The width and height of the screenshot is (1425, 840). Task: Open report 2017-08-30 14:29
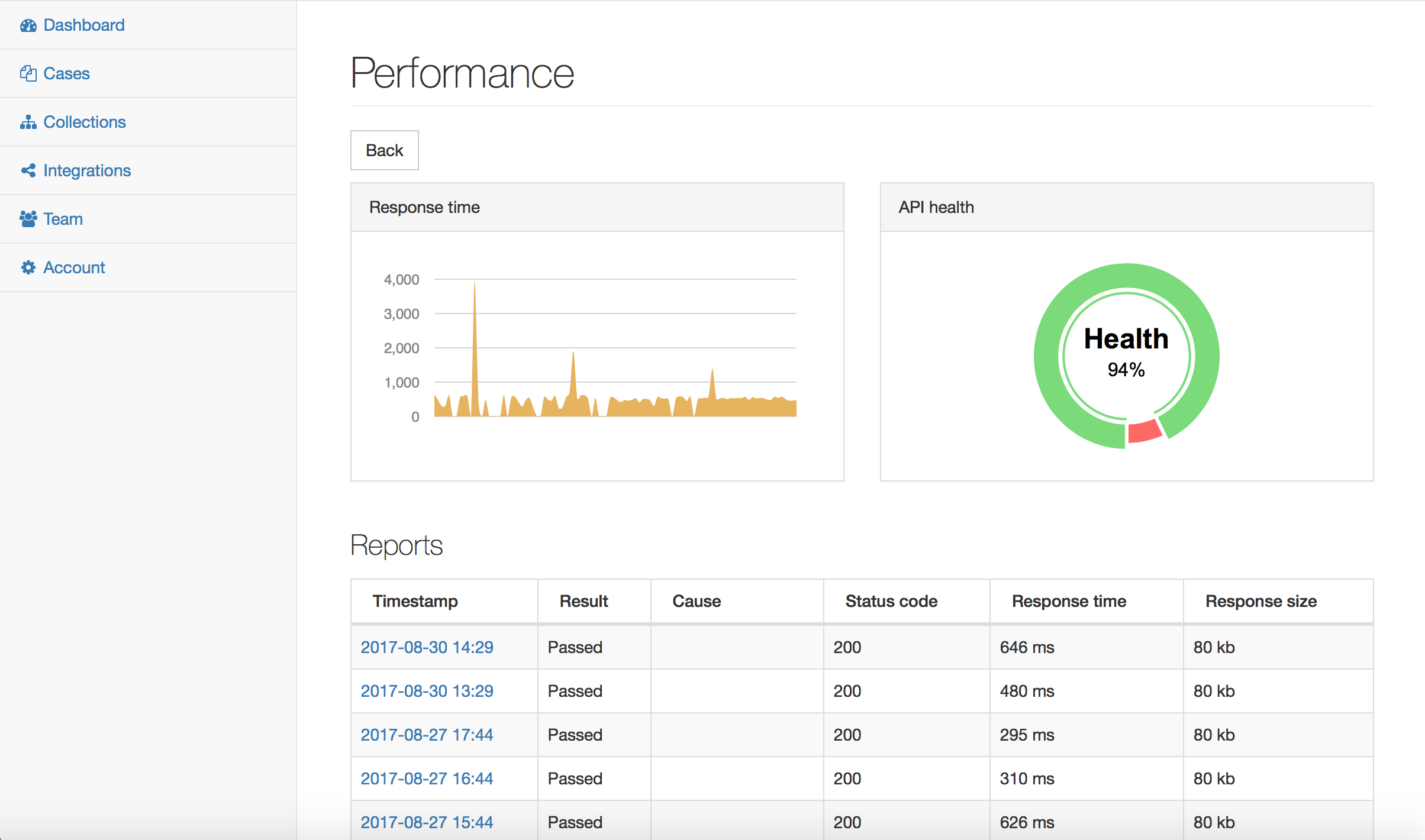pyautogui.click(x=427, y=647)
